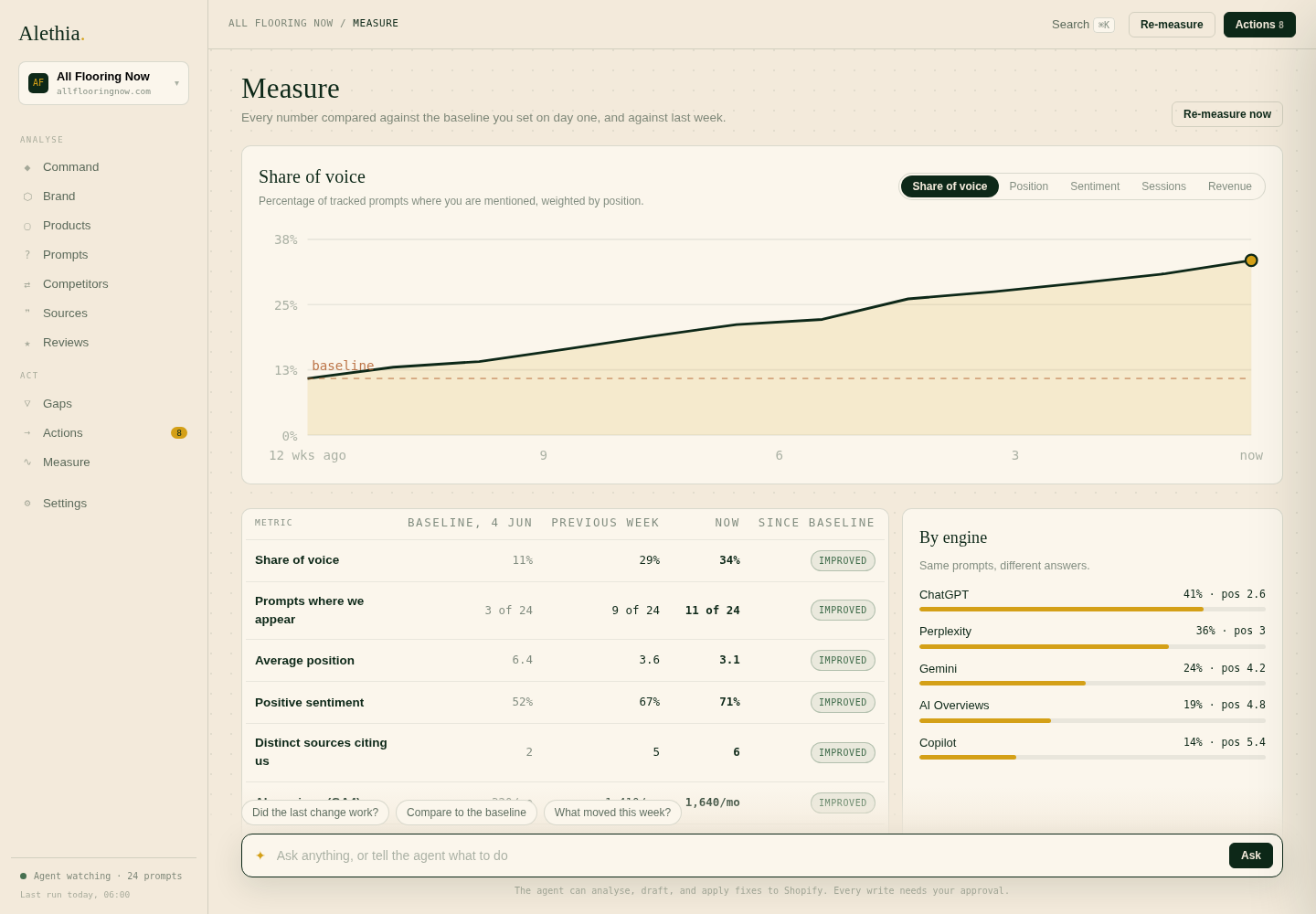The image size is (1316, 914).
Task: Open Command via its diamond icon
Action: pos(27,167)
